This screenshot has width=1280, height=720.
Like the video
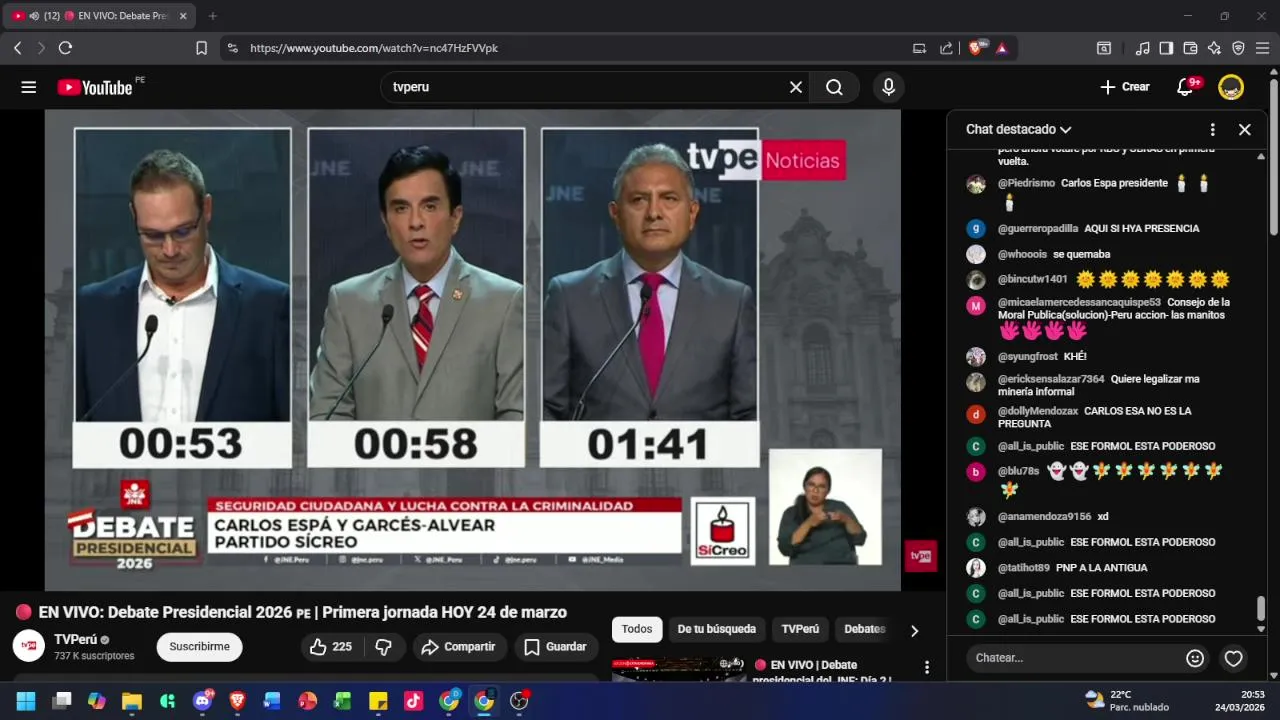click(x=331, y=647)
